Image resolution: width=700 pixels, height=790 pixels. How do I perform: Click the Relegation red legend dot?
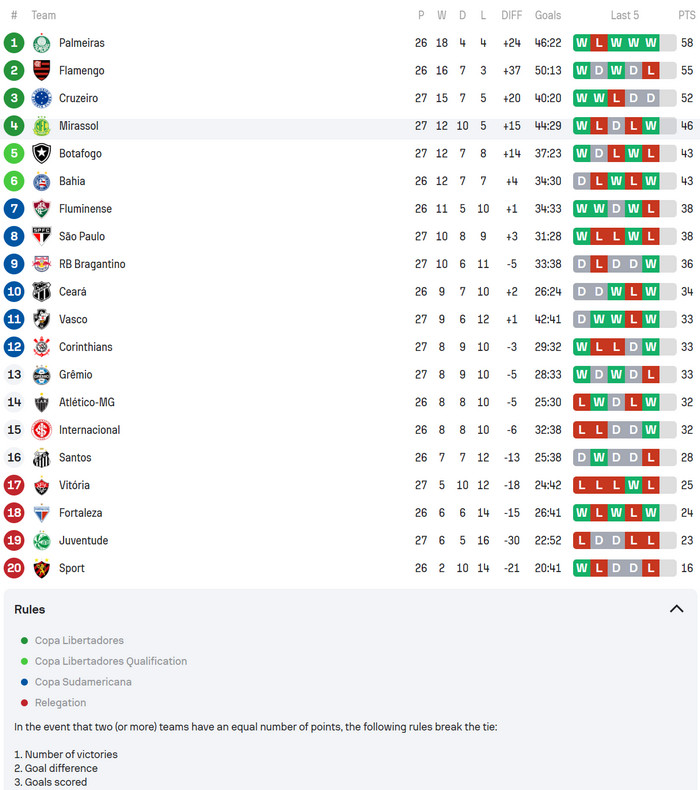click(x=24, y=703)
